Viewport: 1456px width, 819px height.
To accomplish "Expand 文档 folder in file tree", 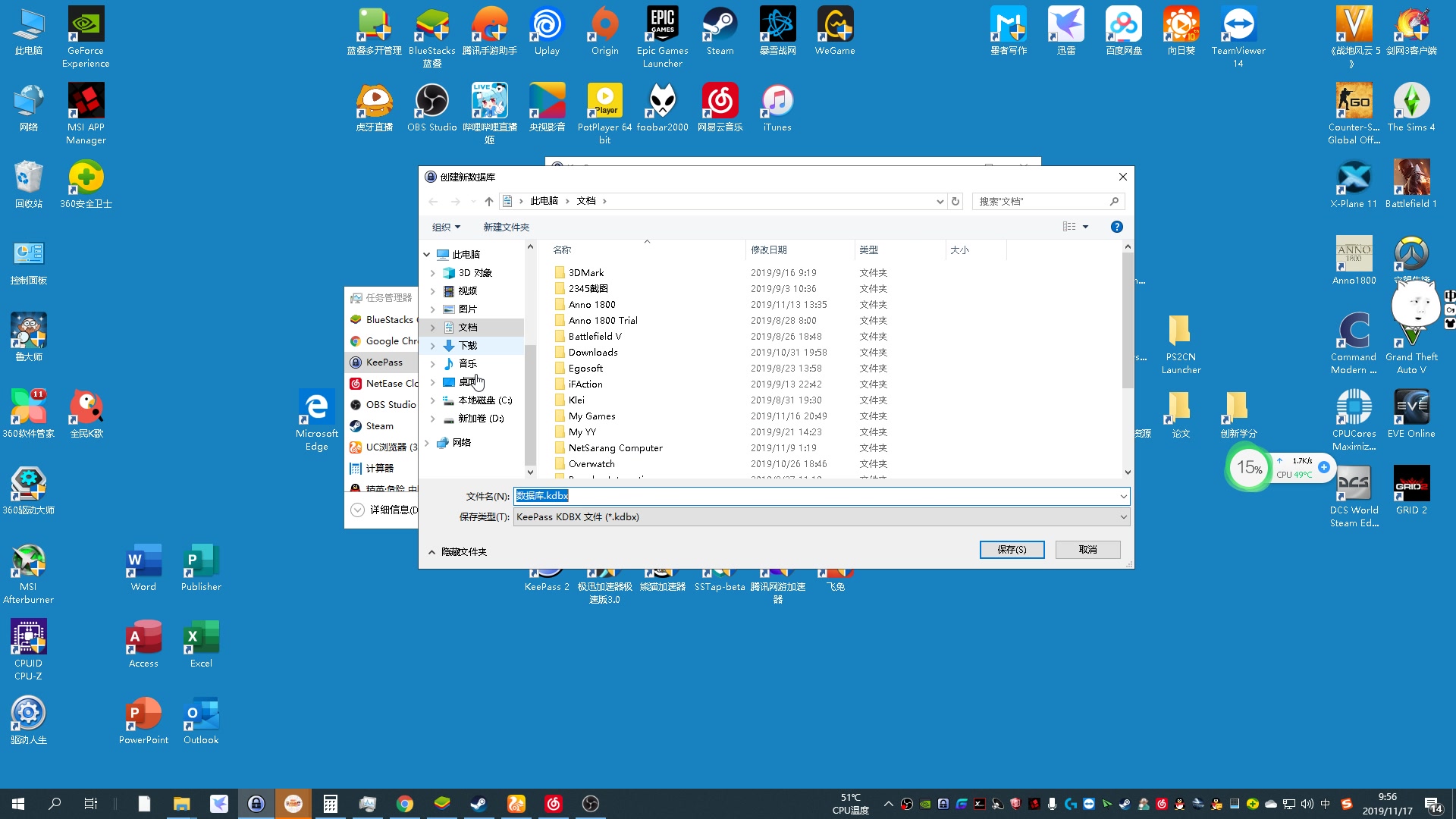I will click(432, 327).
